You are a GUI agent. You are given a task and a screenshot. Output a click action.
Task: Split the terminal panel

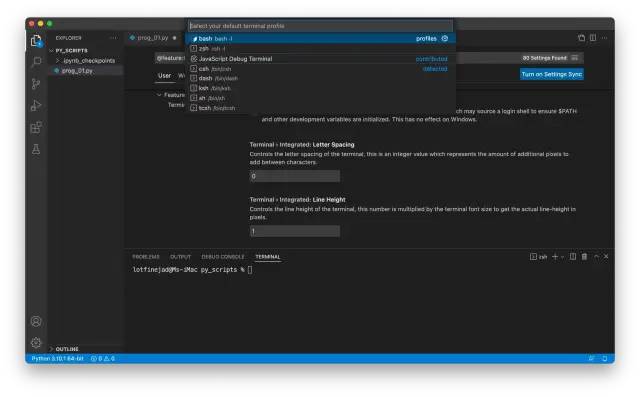(573, 257)
